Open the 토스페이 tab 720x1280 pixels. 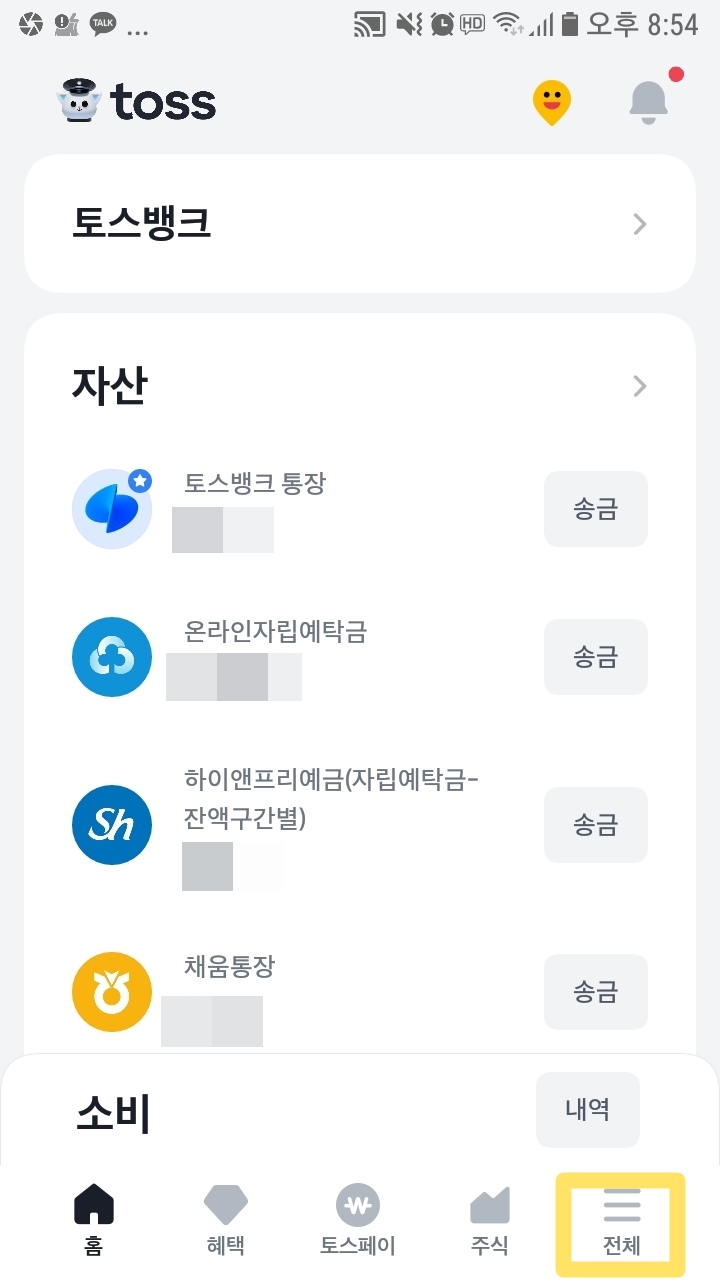[x=357, y=1219]
